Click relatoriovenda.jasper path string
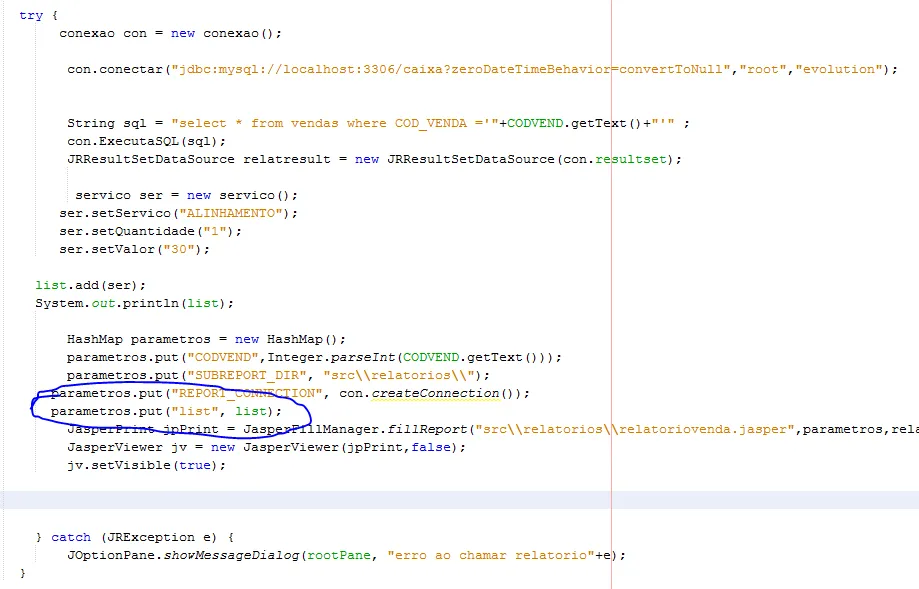 [x=635, y=430]
